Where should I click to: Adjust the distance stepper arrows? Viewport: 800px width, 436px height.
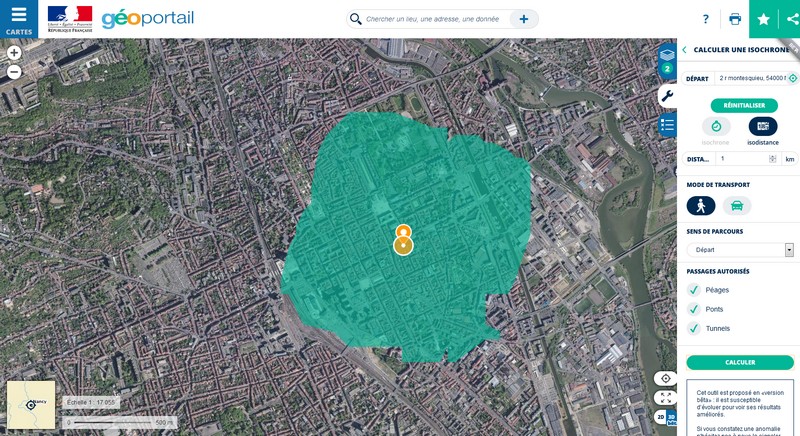[772, 159]
